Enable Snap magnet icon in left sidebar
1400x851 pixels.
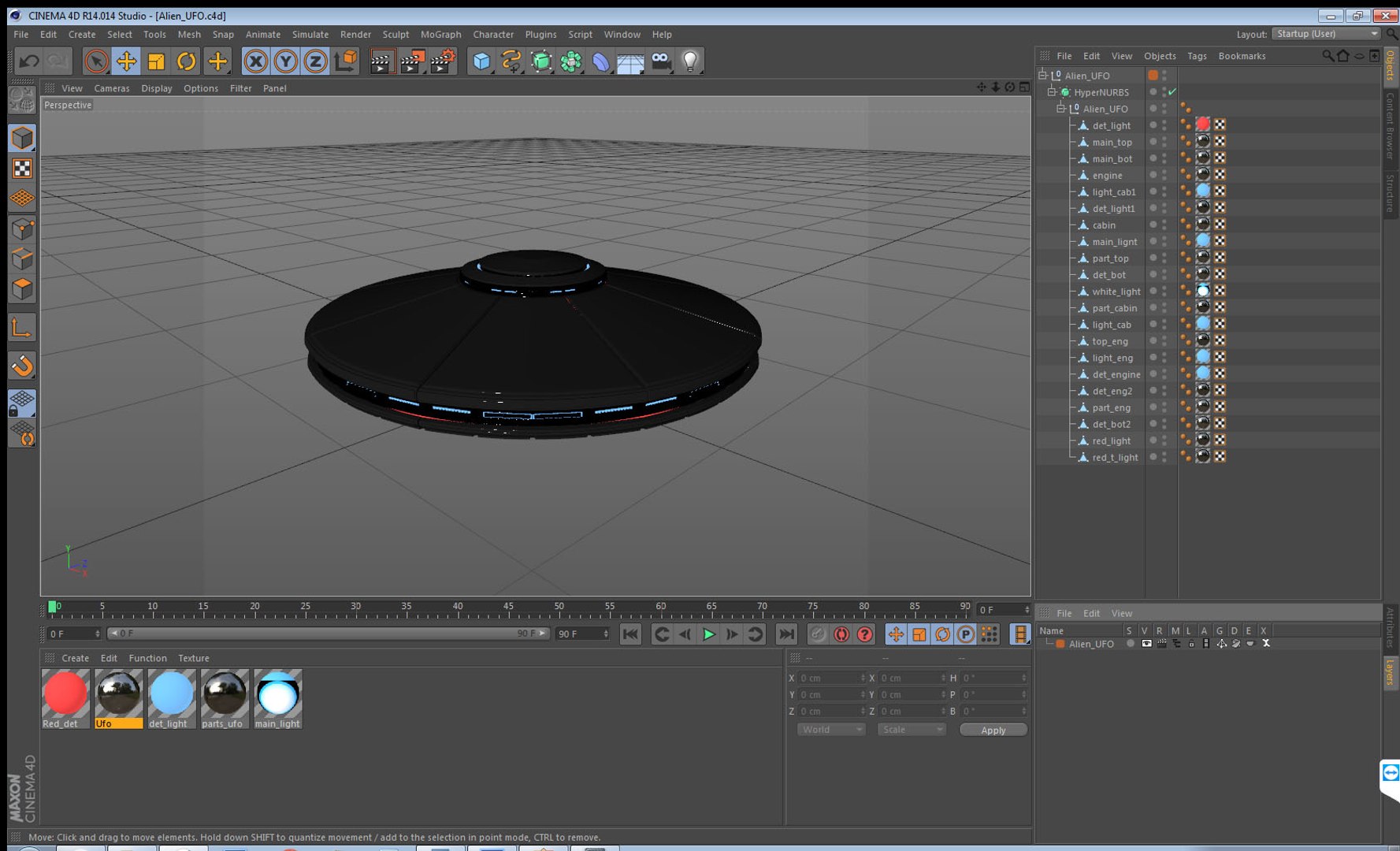(22, 366)
